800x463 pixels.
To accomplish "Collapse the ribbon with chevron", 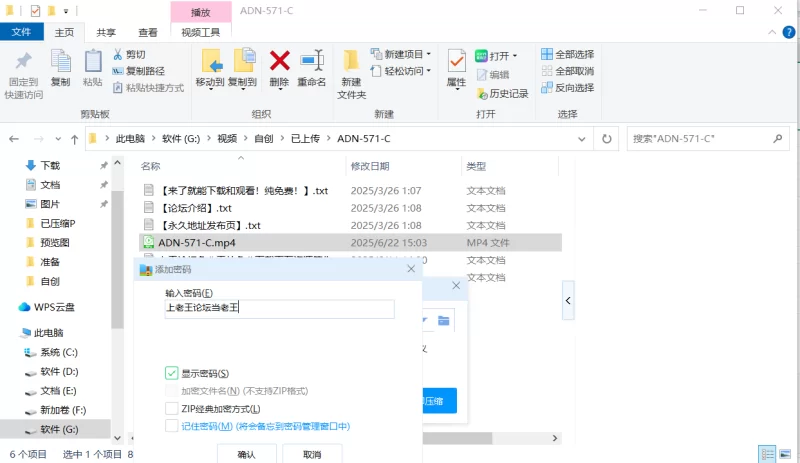I will click(x=772, y=33).
